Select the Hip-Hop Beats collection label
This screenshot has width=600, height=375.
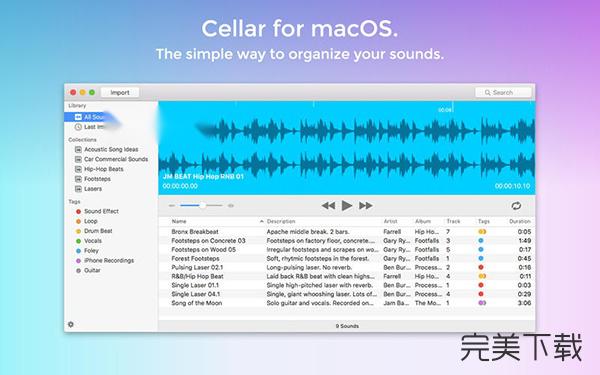point(104,169)
